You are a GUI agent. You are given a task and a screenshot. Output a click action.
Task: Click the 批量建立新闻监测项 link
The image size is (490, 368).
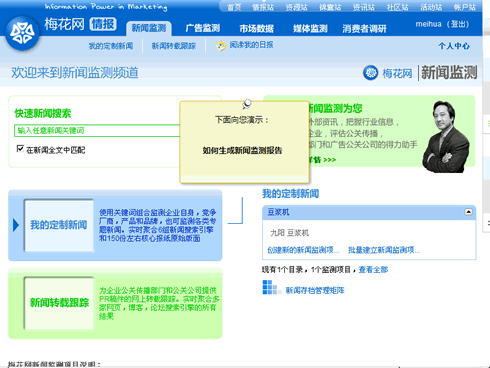click(x=384, y=250)
